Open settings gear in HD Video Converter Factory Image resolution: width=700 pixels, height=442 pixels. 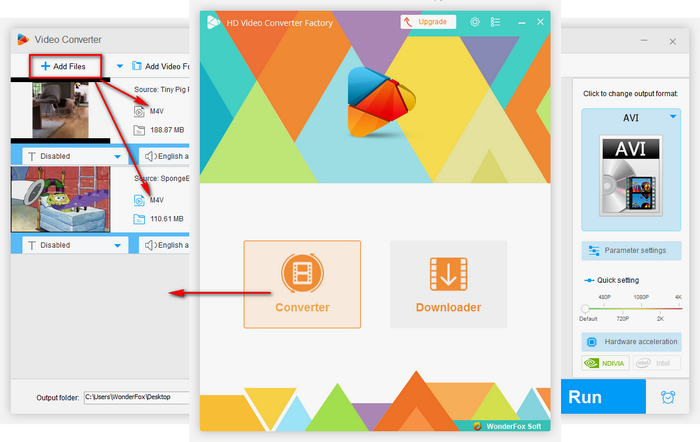pyautogui.click(x=475, y=22)
